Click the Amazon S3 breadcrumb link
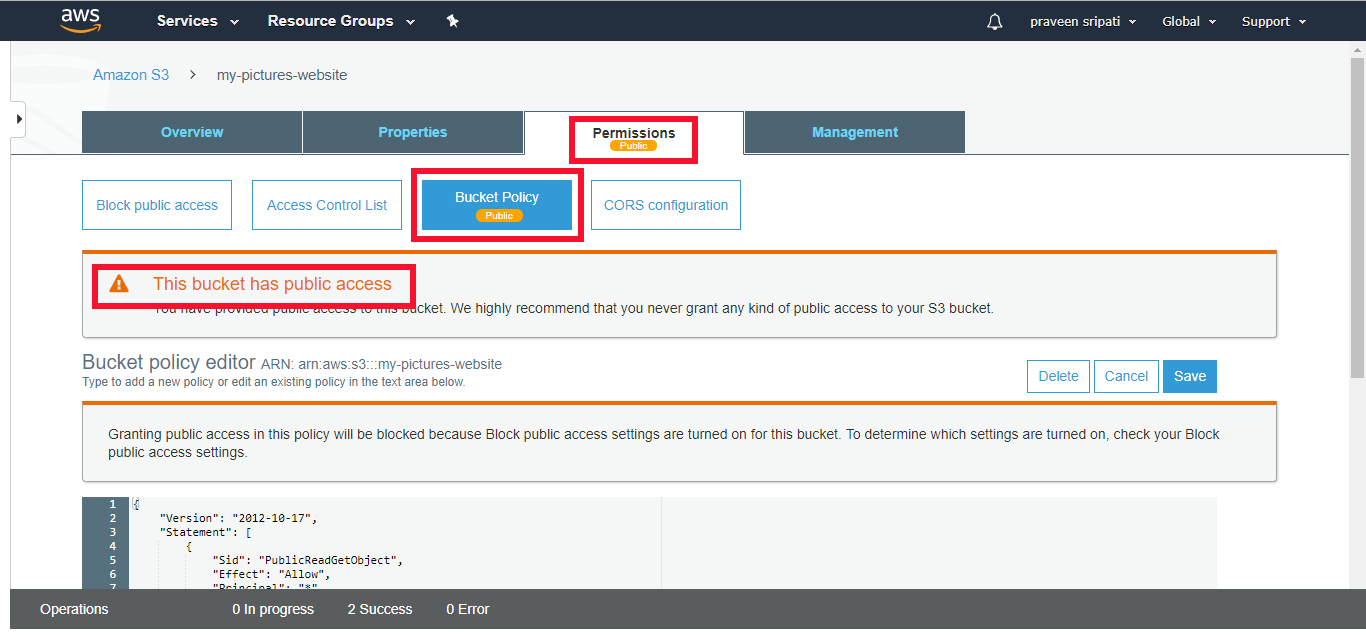Viewport: 1366px width, 635px height. click(131, 74)
